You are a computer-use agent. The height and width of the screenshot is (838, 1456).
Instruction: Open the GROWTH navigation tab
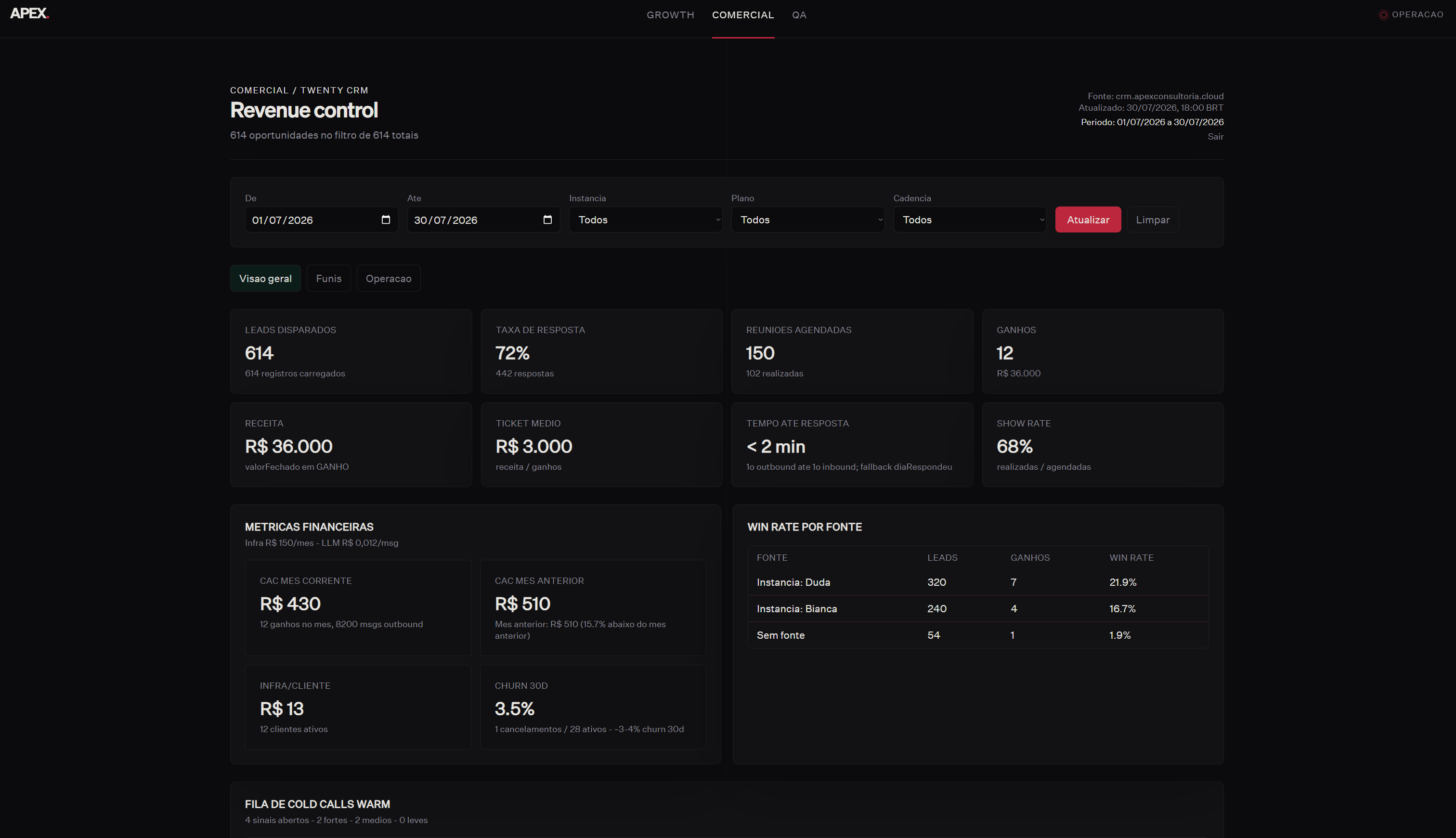[670, 15]
